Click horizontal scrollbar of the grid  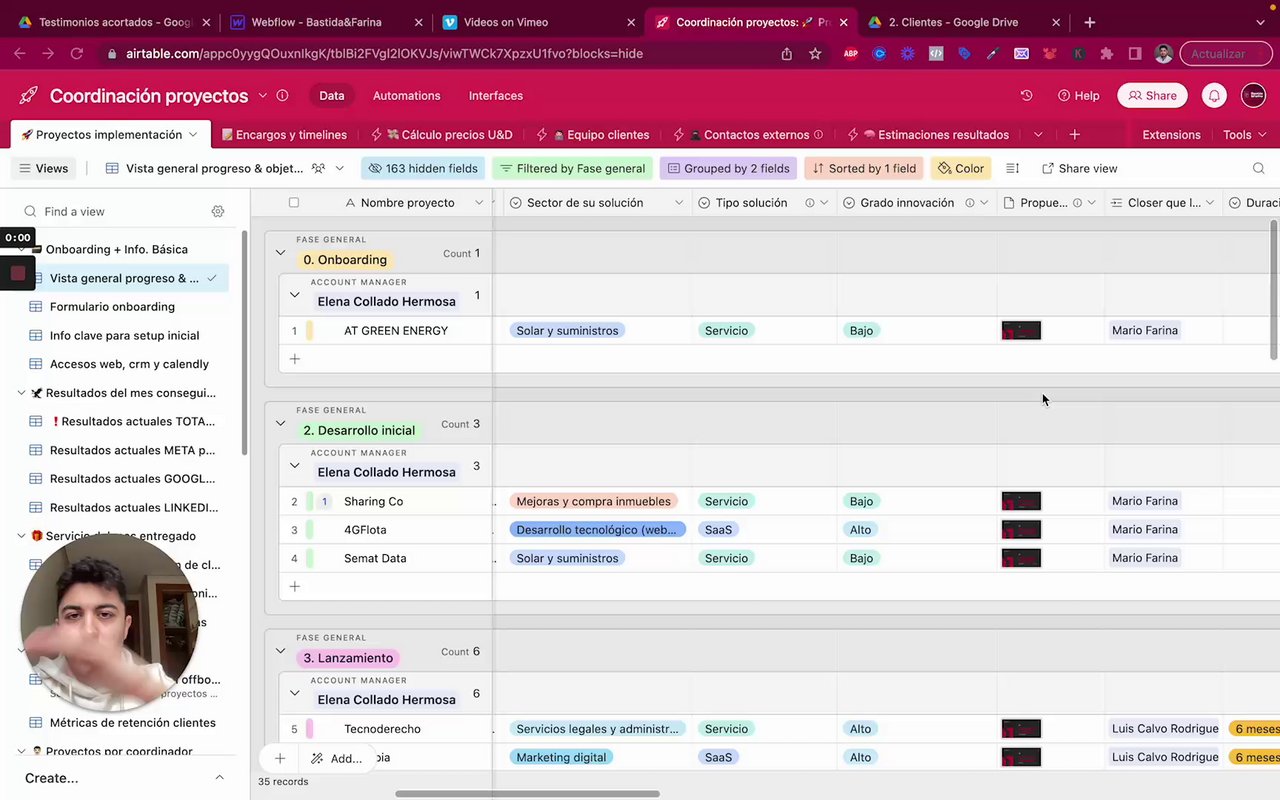point(527,794)
